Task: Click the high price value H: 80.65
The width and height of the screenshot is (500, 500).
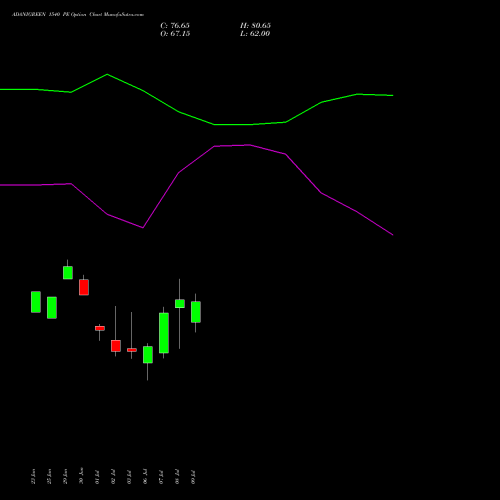Action: click(255, 25)
